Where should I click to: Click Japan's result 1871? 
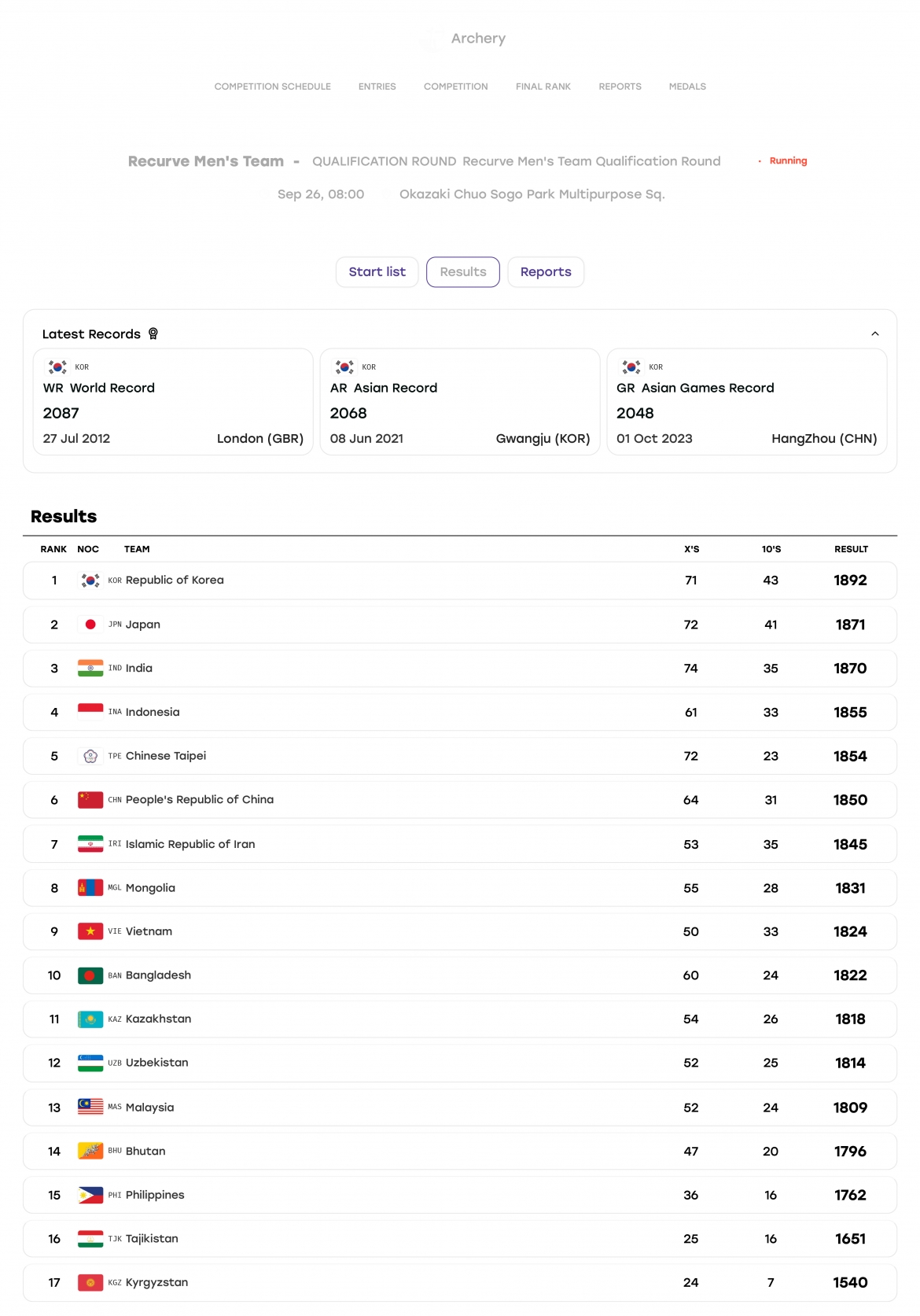click(x=851, y=625)
